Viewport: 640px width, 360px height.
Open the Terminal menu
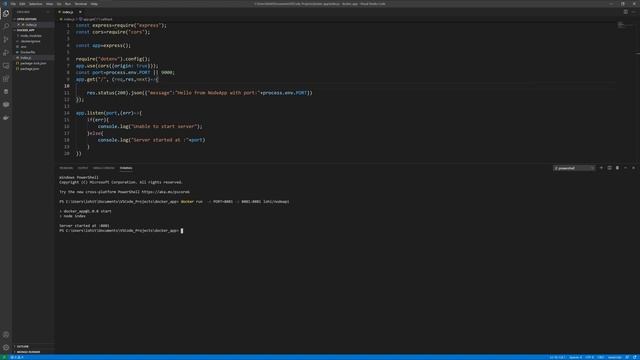(81, 4)
